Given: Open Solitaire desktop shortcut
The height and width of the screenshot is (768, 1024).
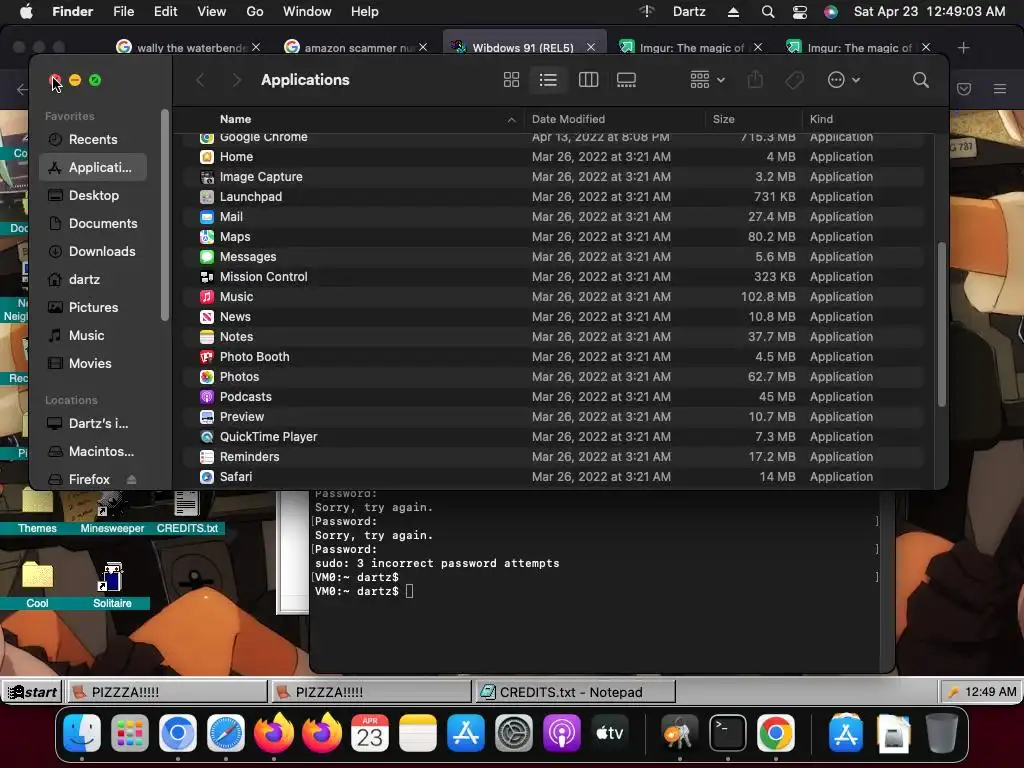Looking at the screenshot, I should pos(112,584).
